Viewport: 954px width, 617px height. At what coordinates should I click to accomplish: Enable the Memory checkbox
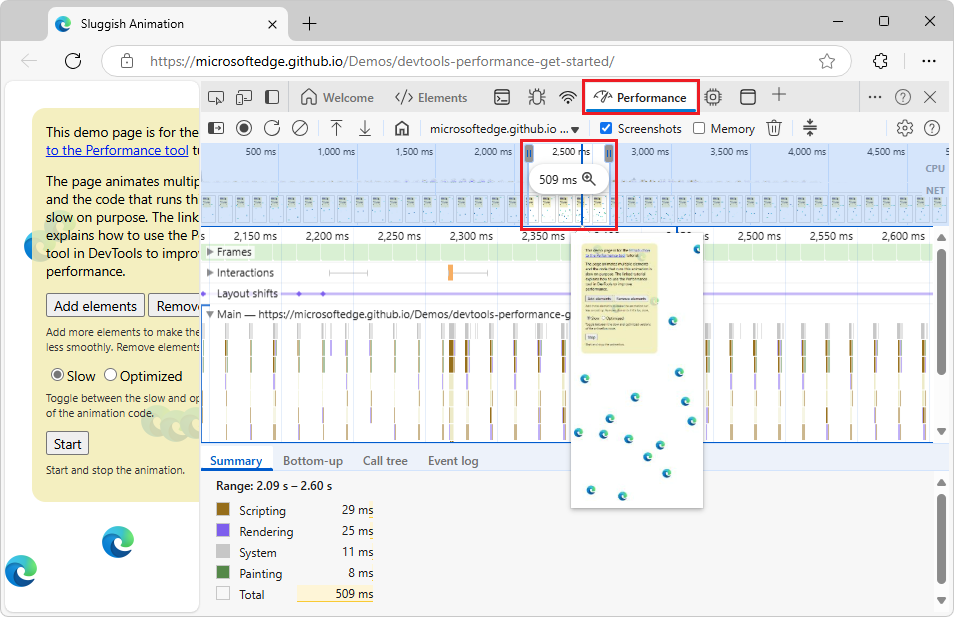click(699, 128)
